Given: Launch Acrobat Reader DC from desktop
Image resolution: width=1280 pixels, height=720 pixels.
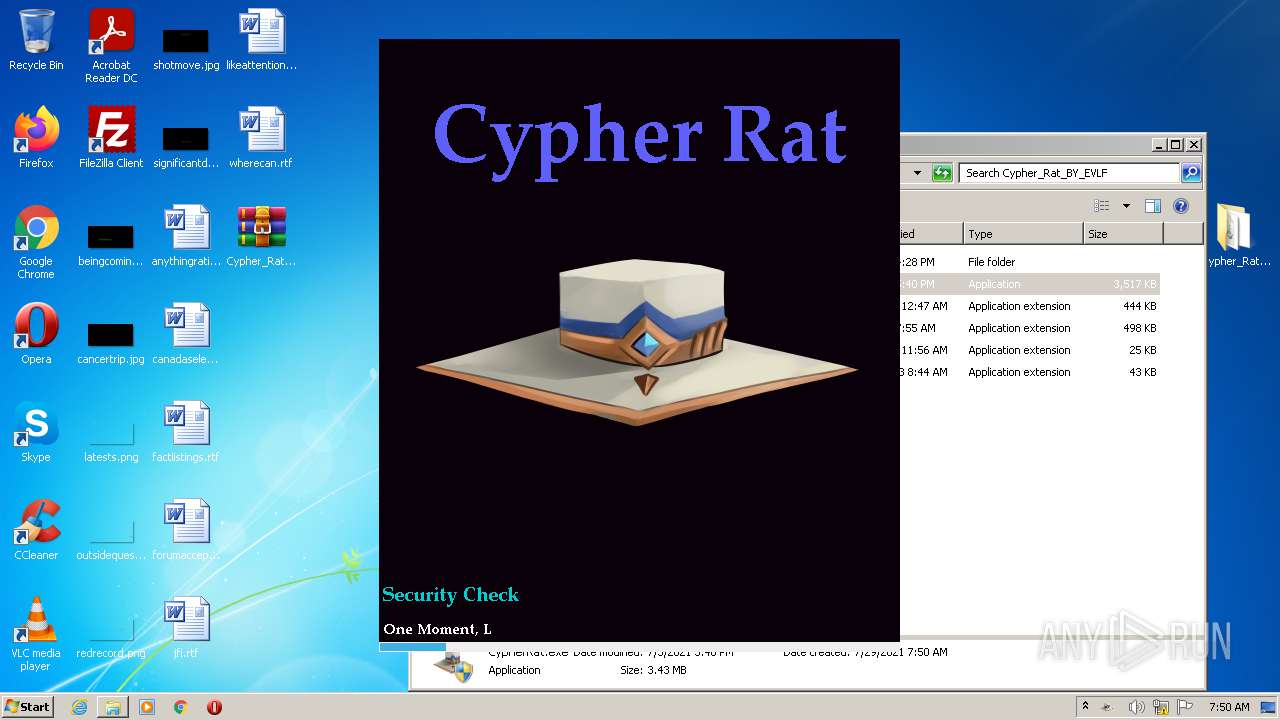Looking at the screenshot, I should pyautogui.click(x=111, y=46).
